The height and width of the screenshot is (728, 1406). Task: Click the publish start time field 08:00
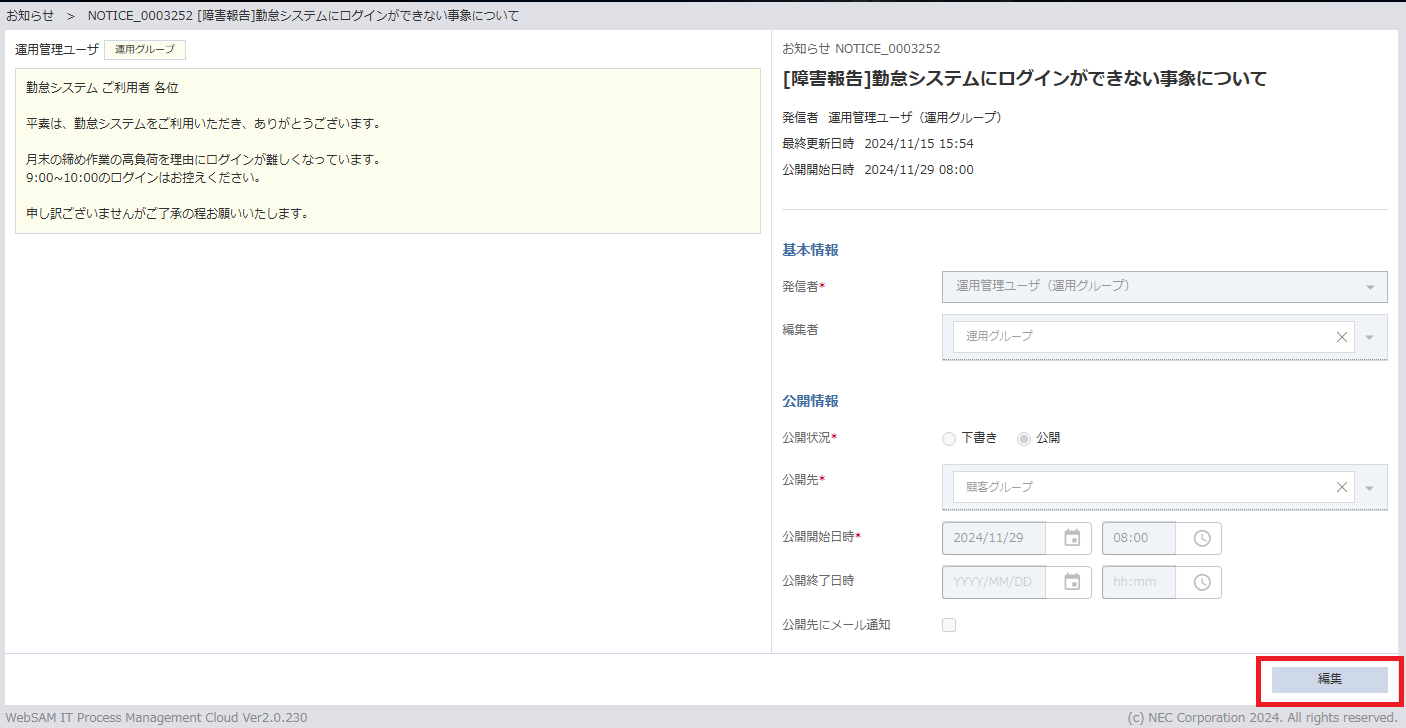point(1138,538)
